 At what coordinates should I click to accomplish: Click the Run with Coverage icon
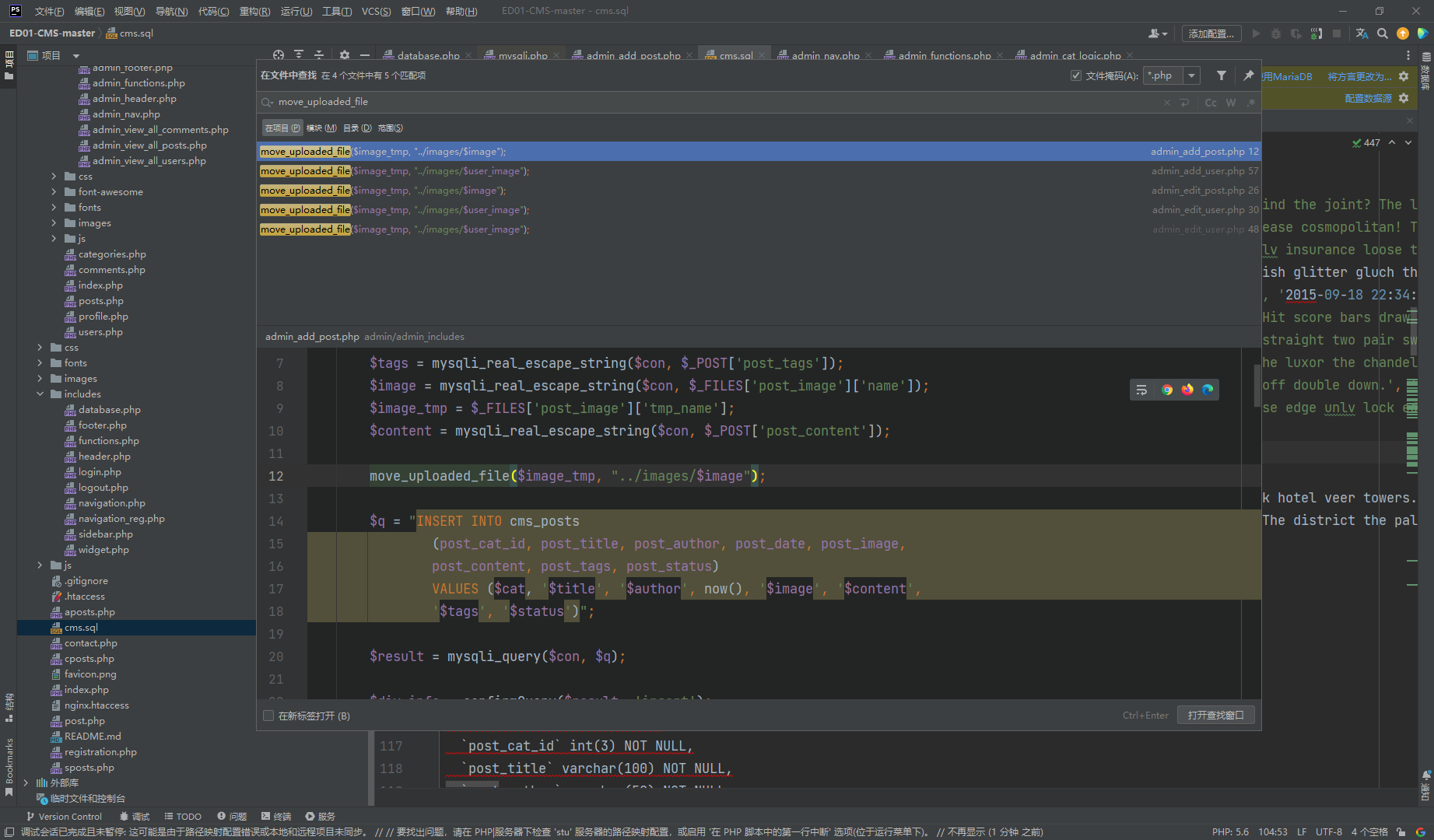pyautogui.click(x=1296, y=33)
